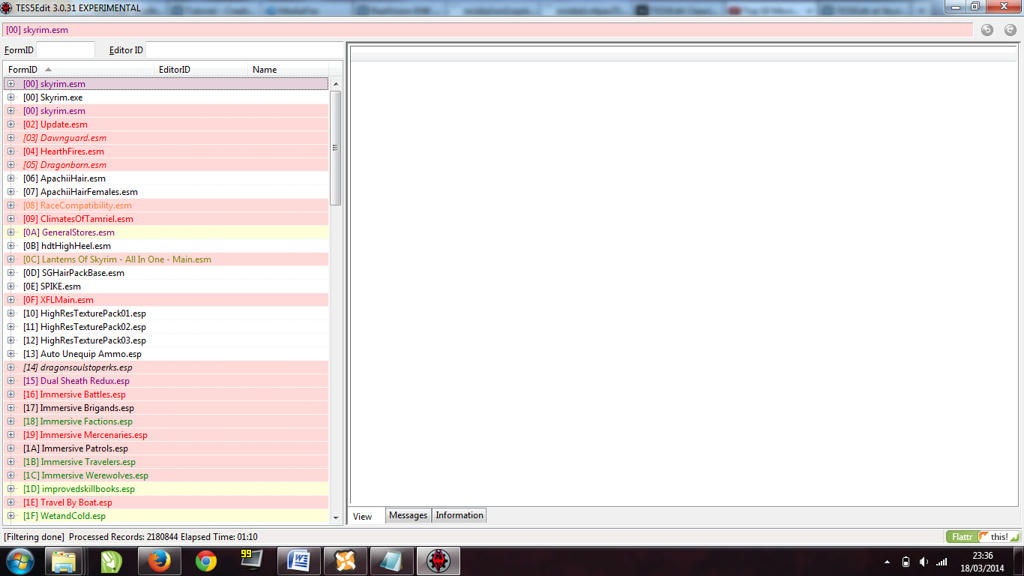The image size is (1024, 576).
Task: Switch to the Information tab
Action: [x=460, y=515]
